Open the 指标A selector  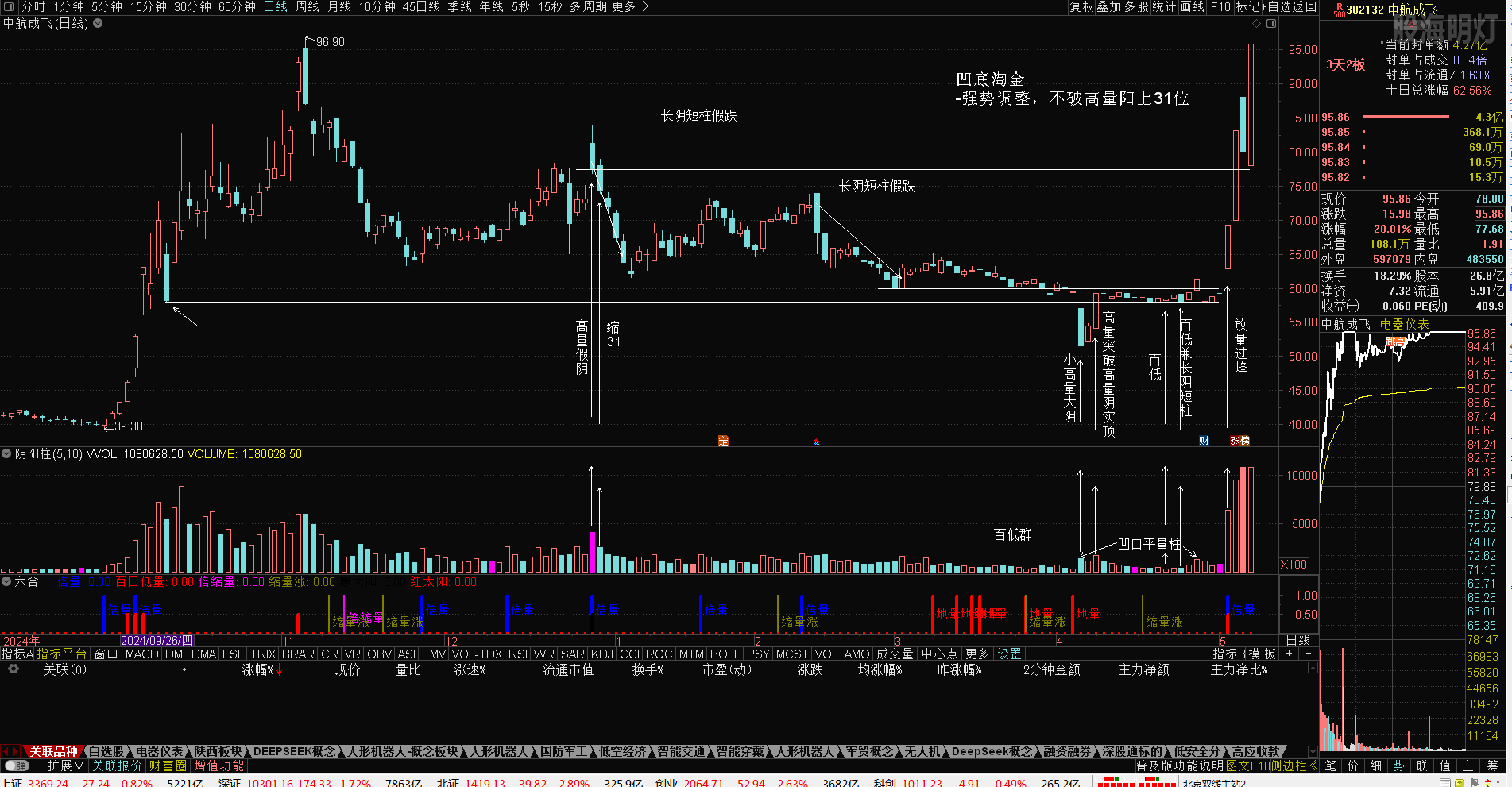(x=17, y=654)
